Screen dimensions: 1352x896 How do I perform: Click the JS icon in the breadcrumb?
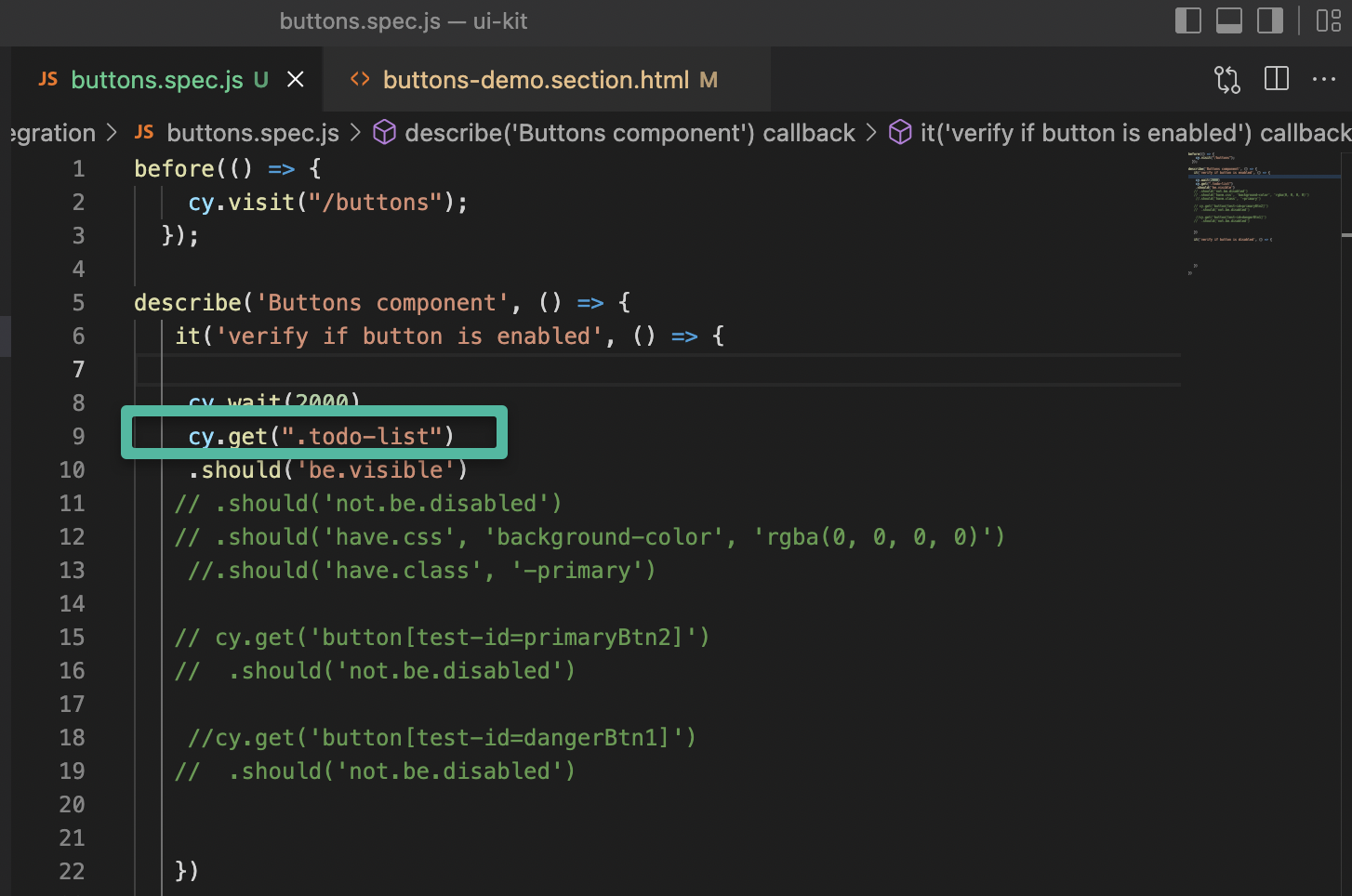(x=144, y=132)
